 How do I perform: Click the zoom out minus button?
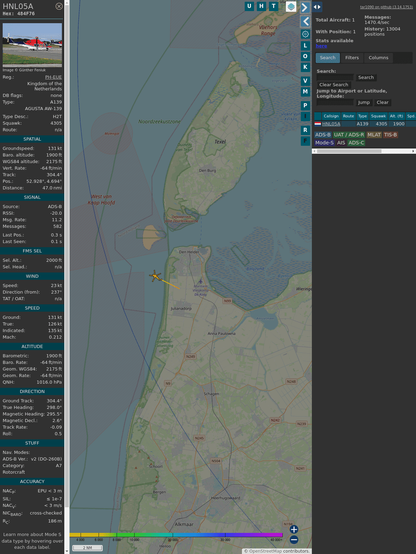pyautogui.click(x=294, y=540)
